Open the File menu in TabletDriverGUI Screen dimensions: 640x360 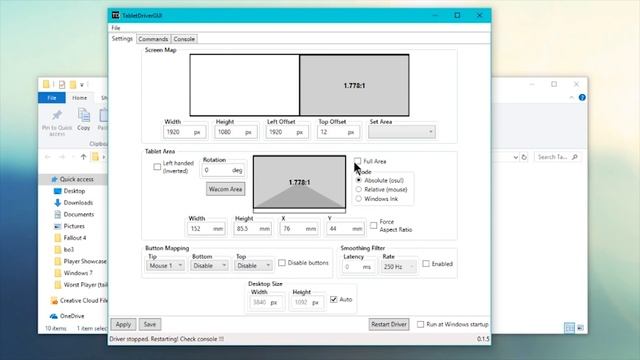coord(116,28)
